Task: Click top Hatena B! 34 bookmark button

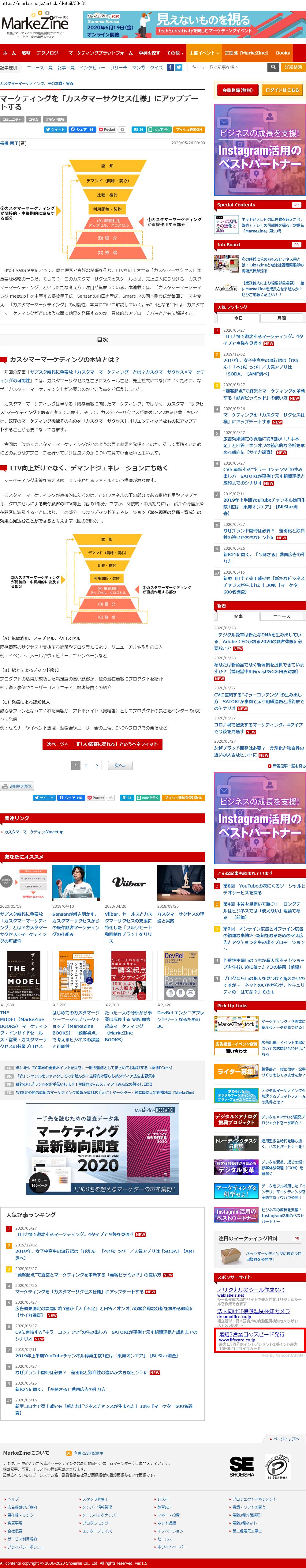Action: pos(138,130)
